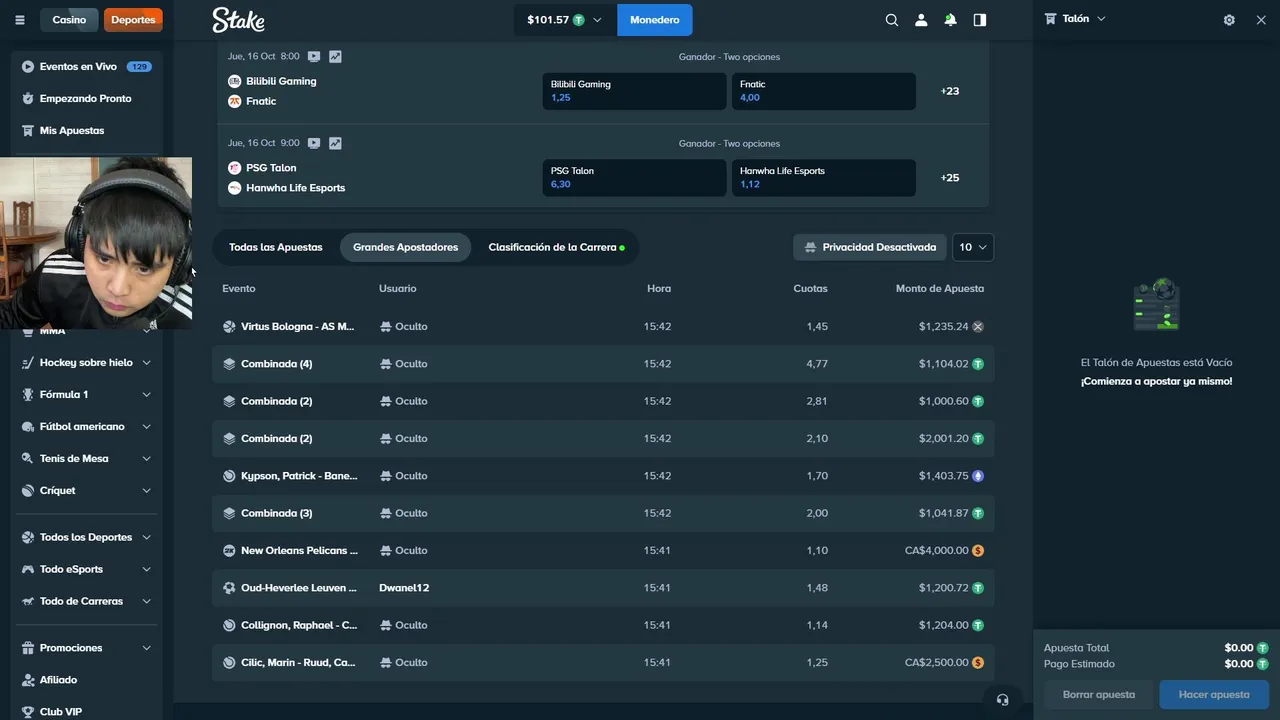Click the New Orleans Pelicans basketball icon
This screenshot has height=720, width=1280.
[x=229, y=551]
